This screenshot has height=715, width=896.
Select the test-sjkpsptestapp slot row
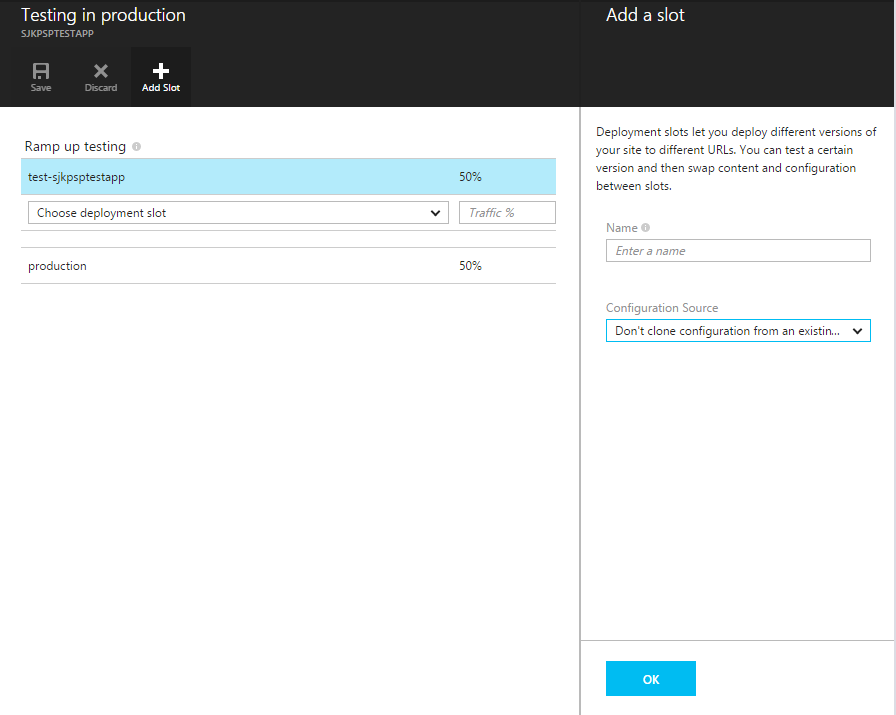[77, 177]
